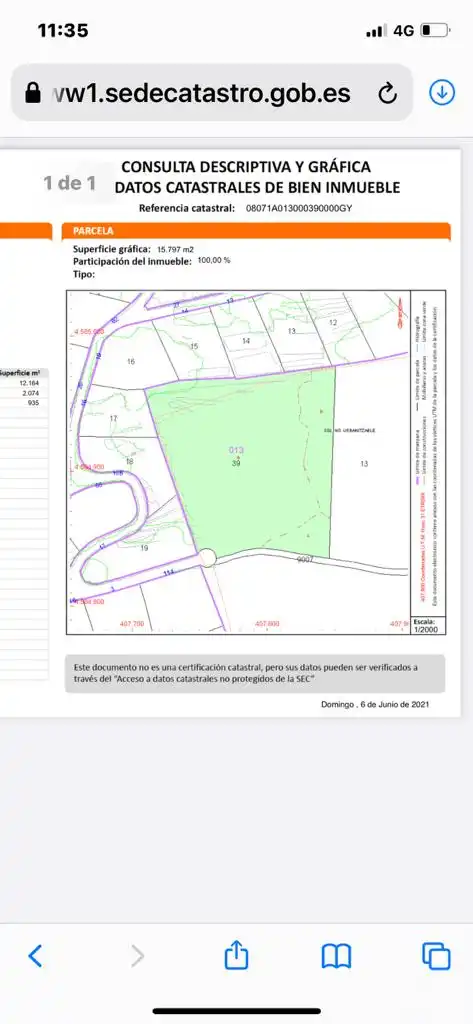Open the bookmarks book icon
473x1024 pixels.
[x=336, y=956]
